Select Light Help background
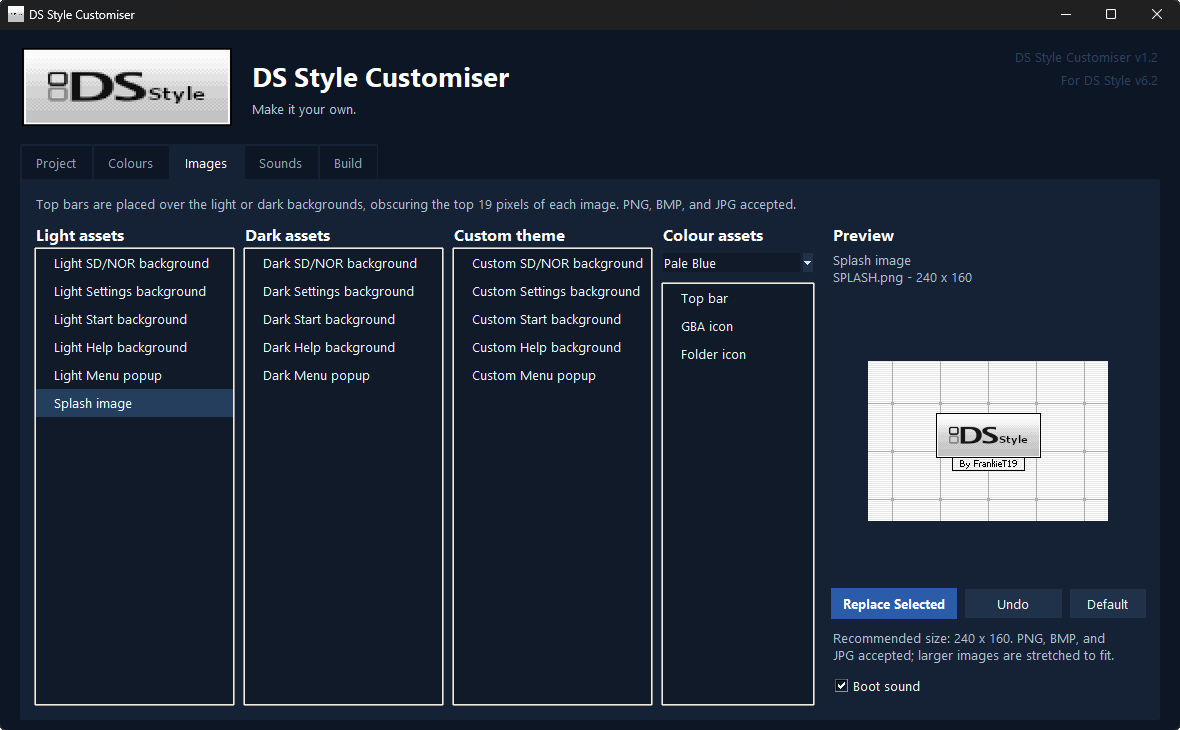This screenshot has width=1180, height=730. click(135, 347)
